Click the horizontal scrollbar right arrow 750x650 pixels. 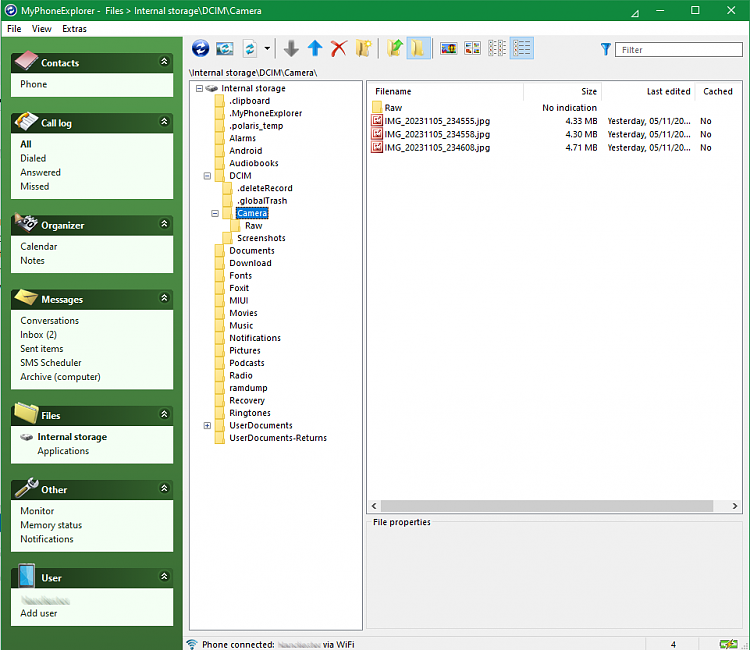tap(735, 506)
